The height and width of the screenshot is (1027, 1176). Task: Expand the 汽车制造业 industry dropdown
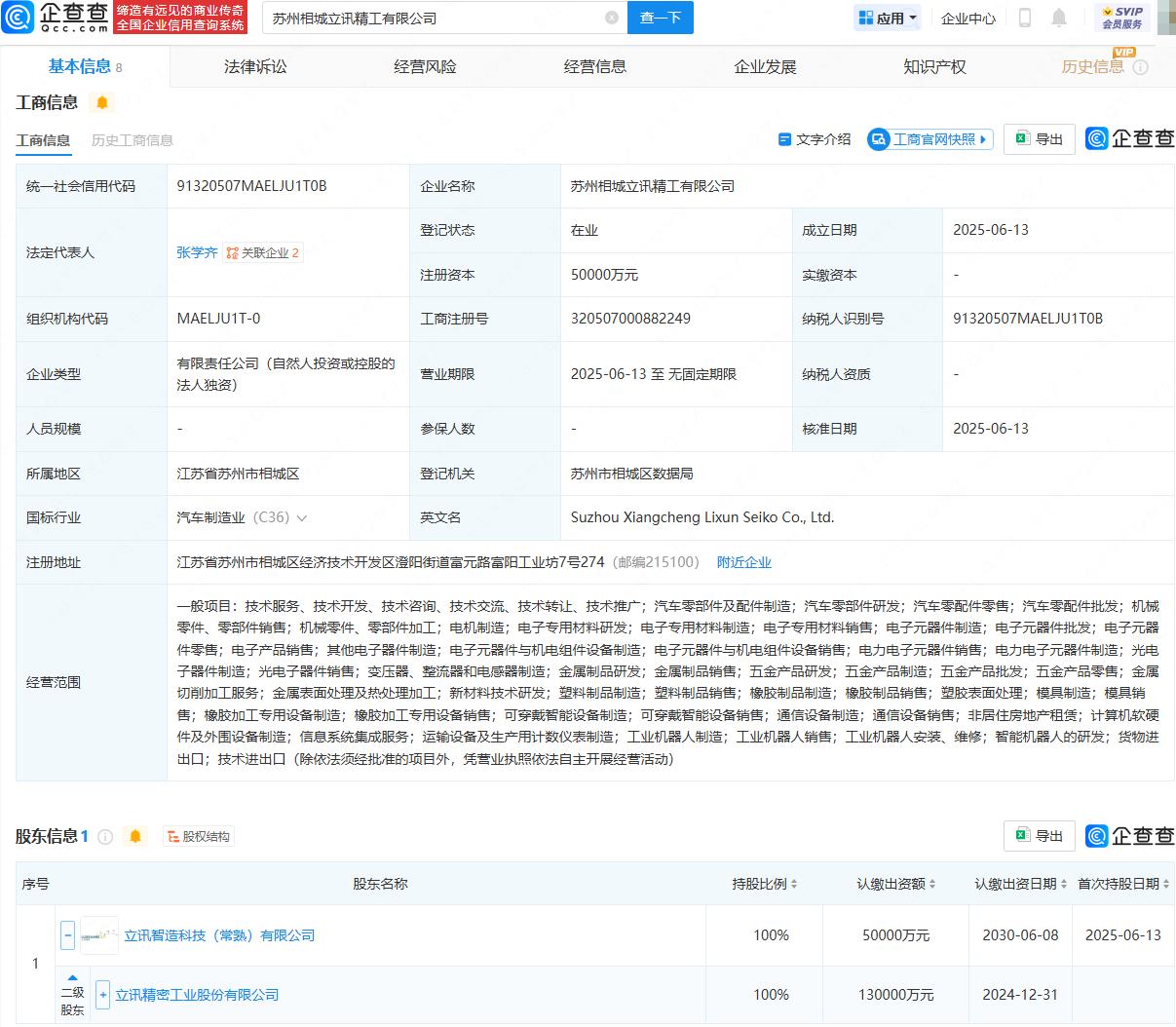302,518
